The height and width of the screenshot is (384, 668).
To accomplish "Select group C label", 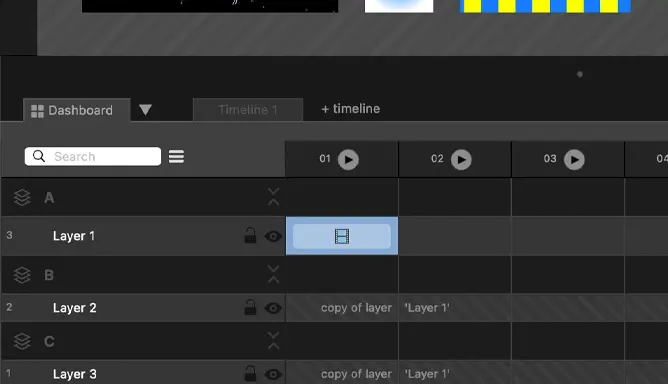I will [49, 341].
